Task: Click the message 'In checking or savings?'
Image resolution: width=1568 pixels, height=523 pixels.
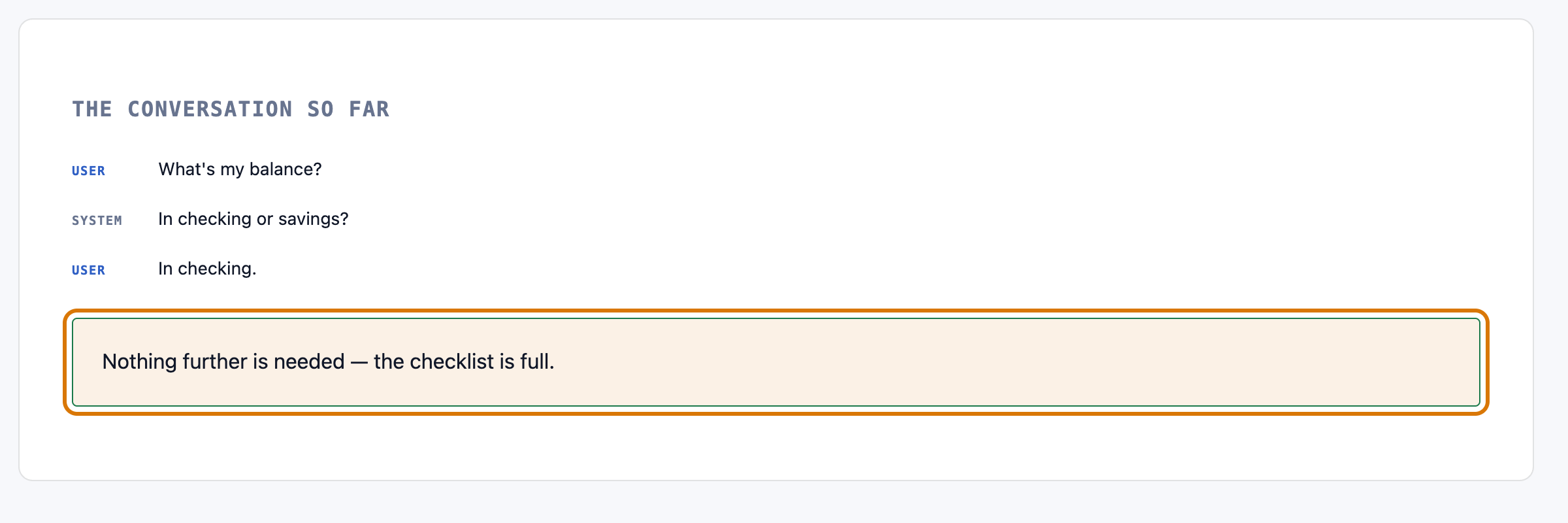Action: click(x=253, y=219)
